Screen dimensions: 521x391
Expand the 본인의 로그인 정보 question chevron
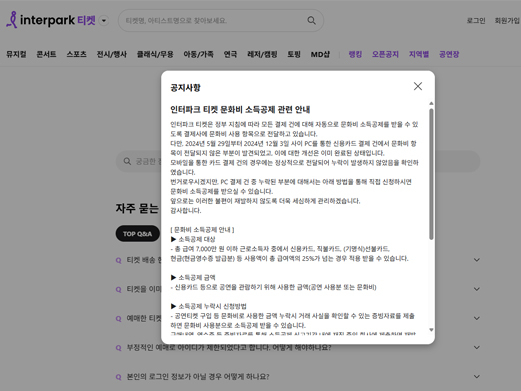[x=477, y=377]
